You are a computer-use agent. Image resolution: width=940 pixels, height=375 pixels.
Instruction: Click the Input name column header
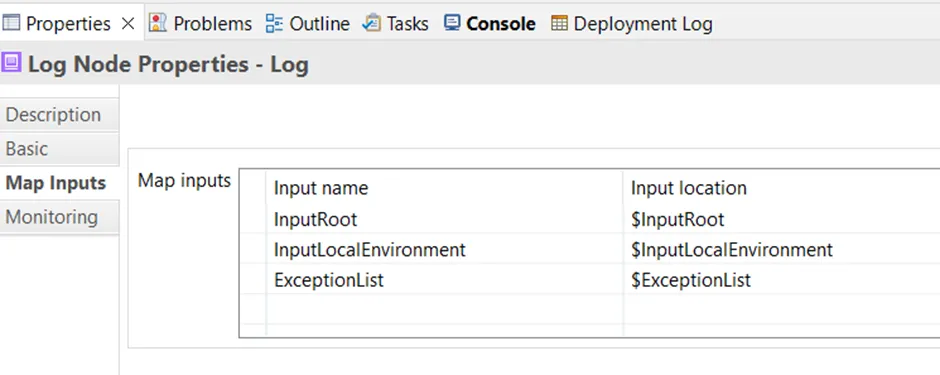pyautogui.click(x=444, y=188)
